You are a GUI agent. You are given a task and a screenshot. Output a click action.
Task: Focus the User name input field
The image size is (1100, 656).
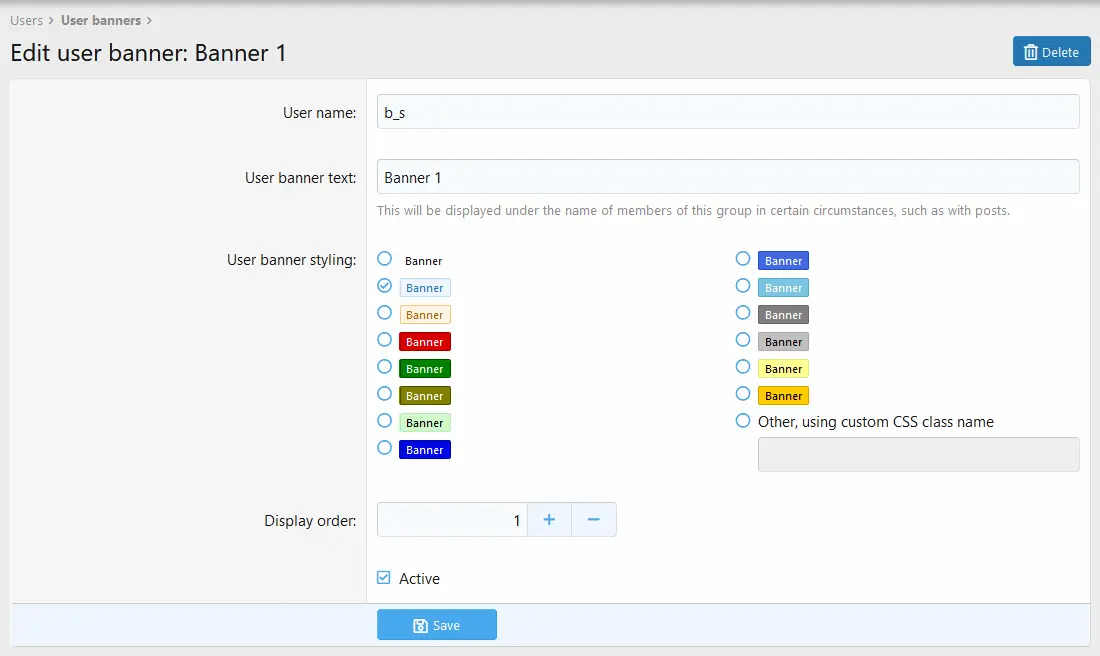(x=727, y=112)
